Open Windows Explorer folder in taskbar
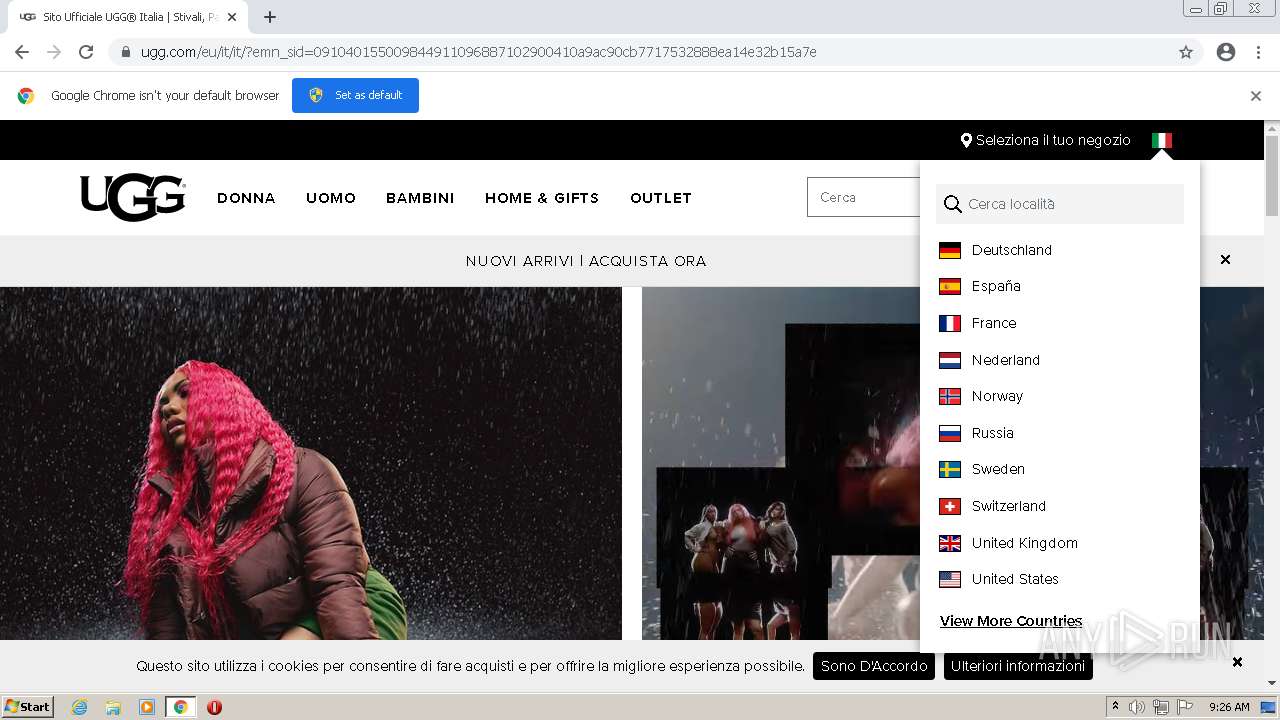1280x720 pixels. (x=113, y=707)
